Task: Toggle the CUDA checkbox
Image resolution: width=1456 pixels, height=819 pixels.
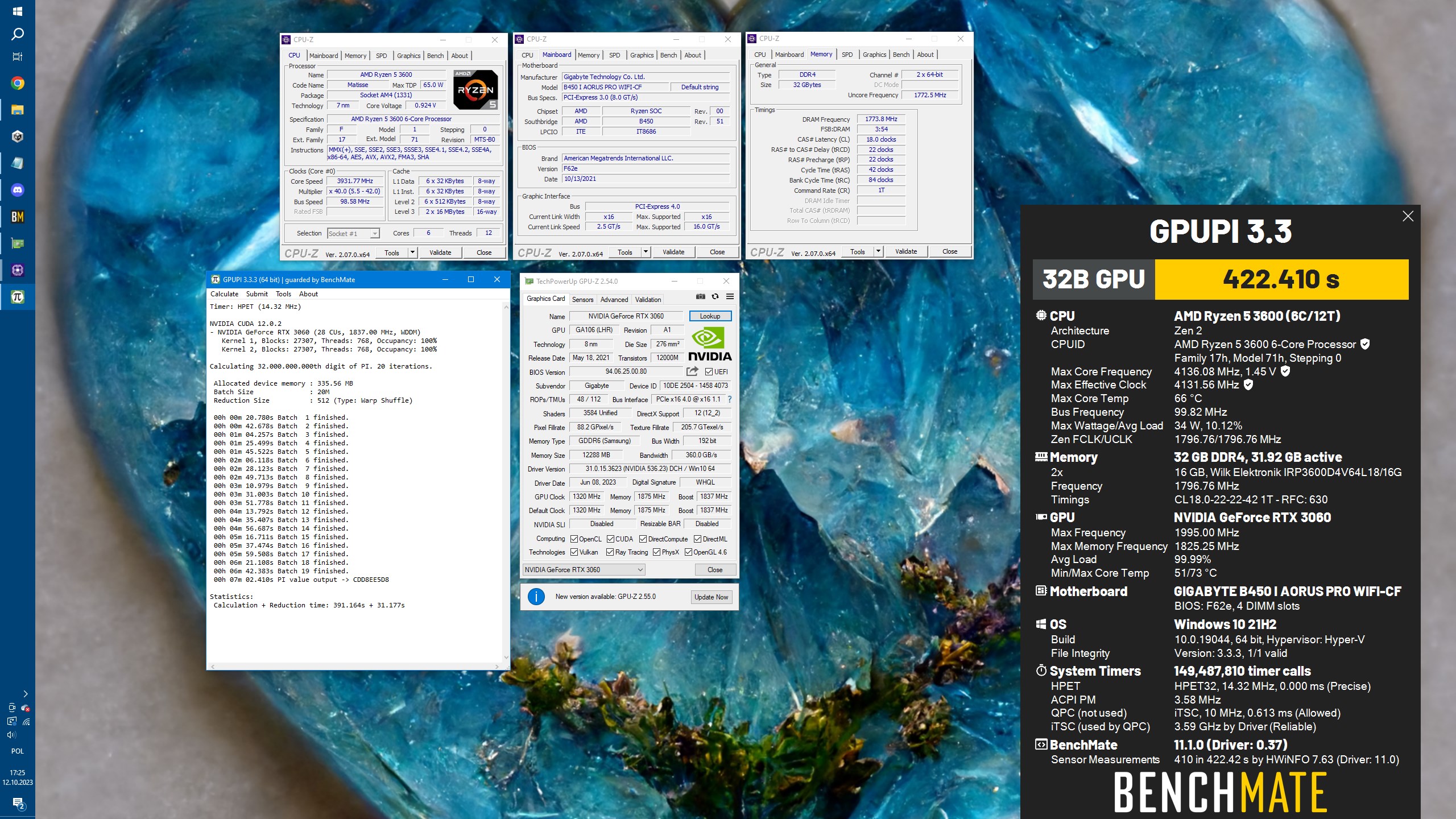Action: click(610, 539)
